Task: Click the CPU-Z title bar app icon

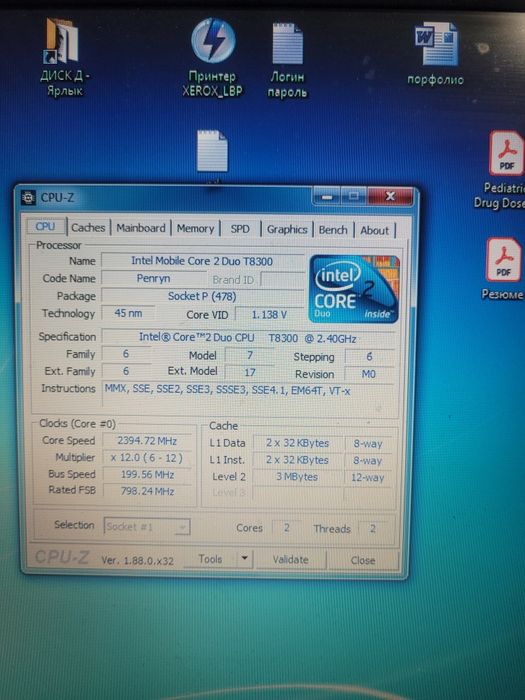Action: click(x=28, y=197)
